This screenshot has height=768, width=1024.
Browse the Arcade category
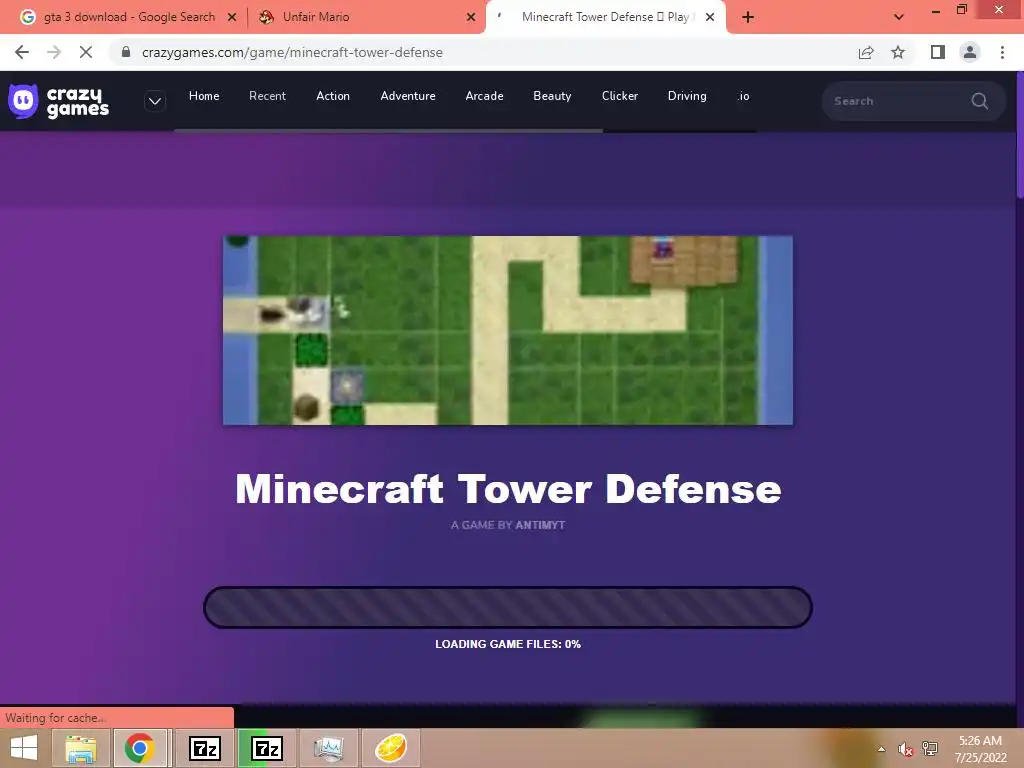tap(485, 96)
